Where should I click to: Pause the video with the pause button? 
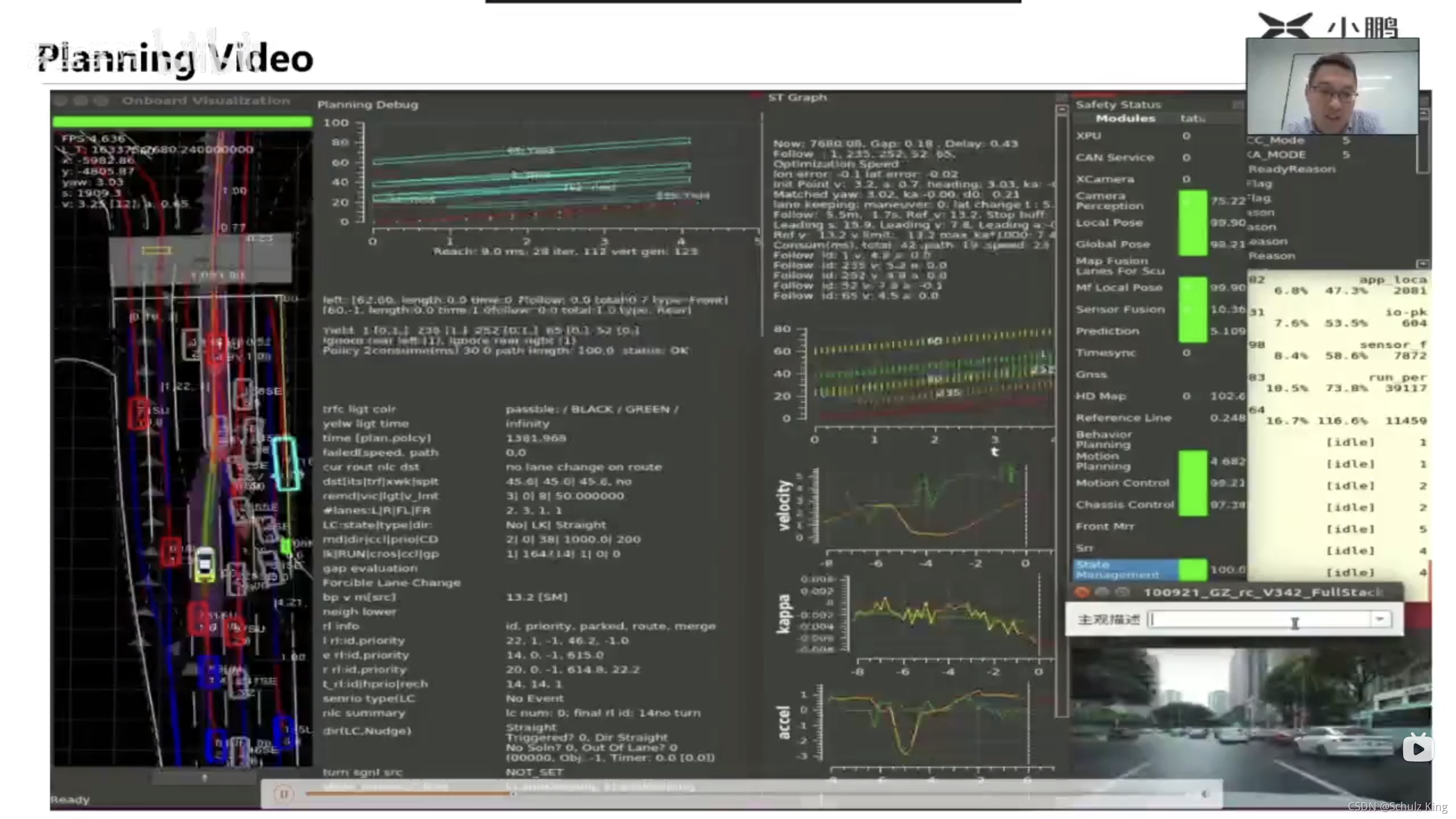coord(283,793)
